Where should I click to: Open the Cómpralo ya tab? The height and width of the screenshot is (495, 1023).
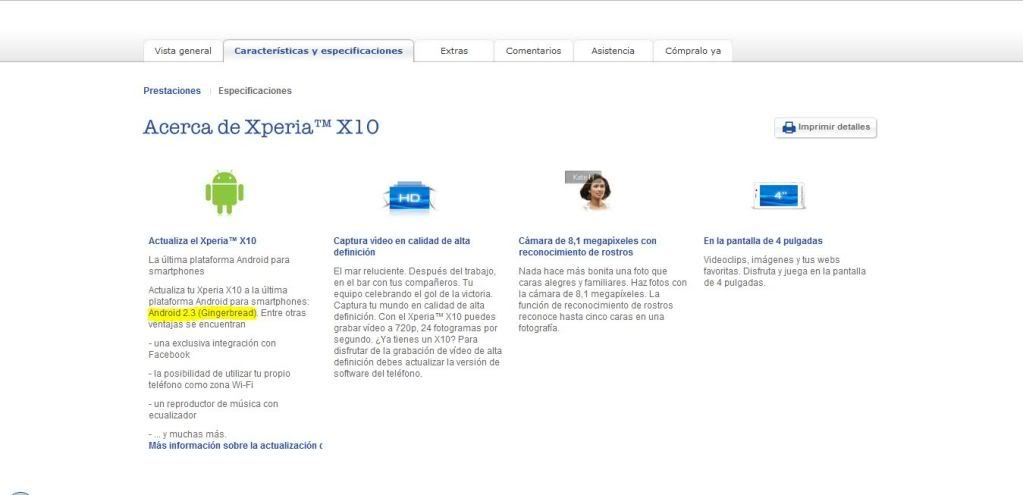click(x=693, y=51)
